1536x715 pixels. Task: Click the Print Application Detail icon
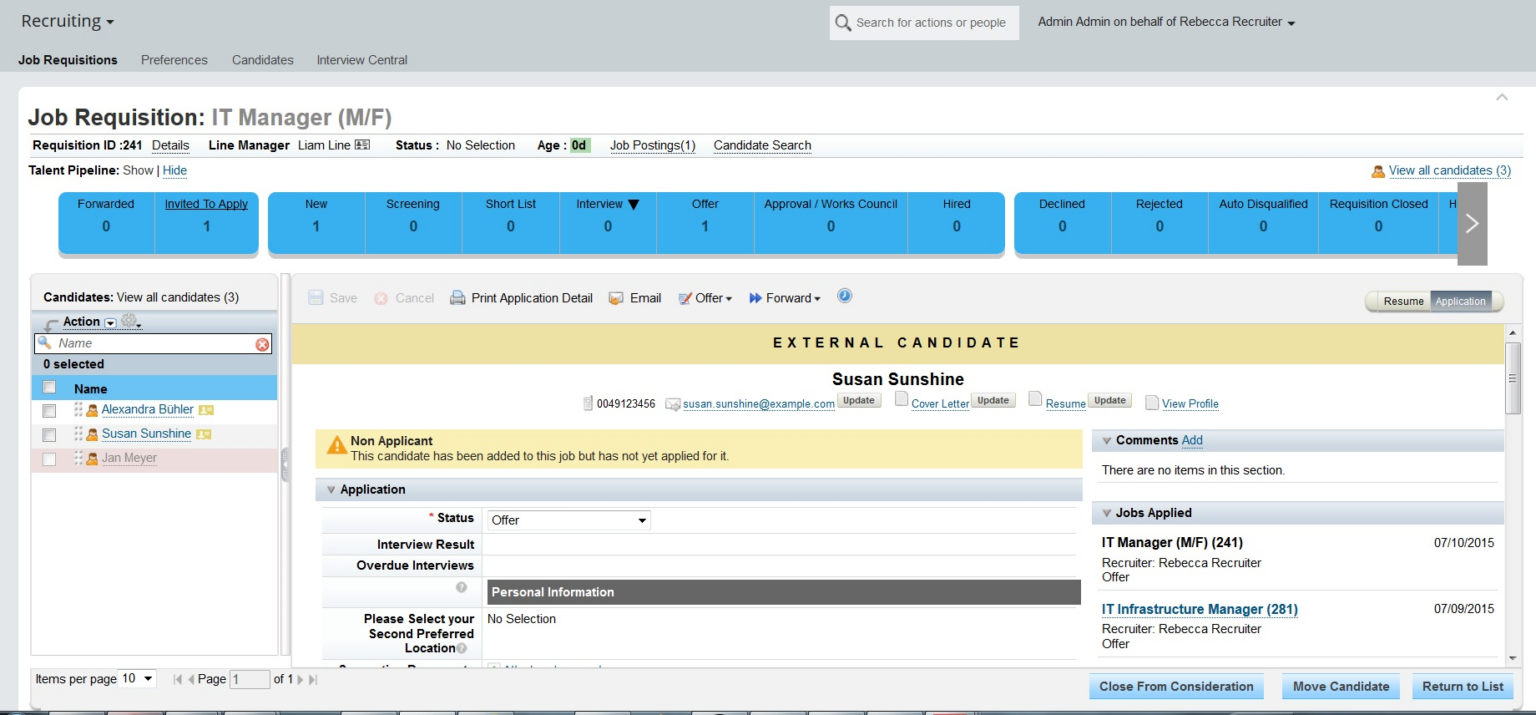[457, 297]
